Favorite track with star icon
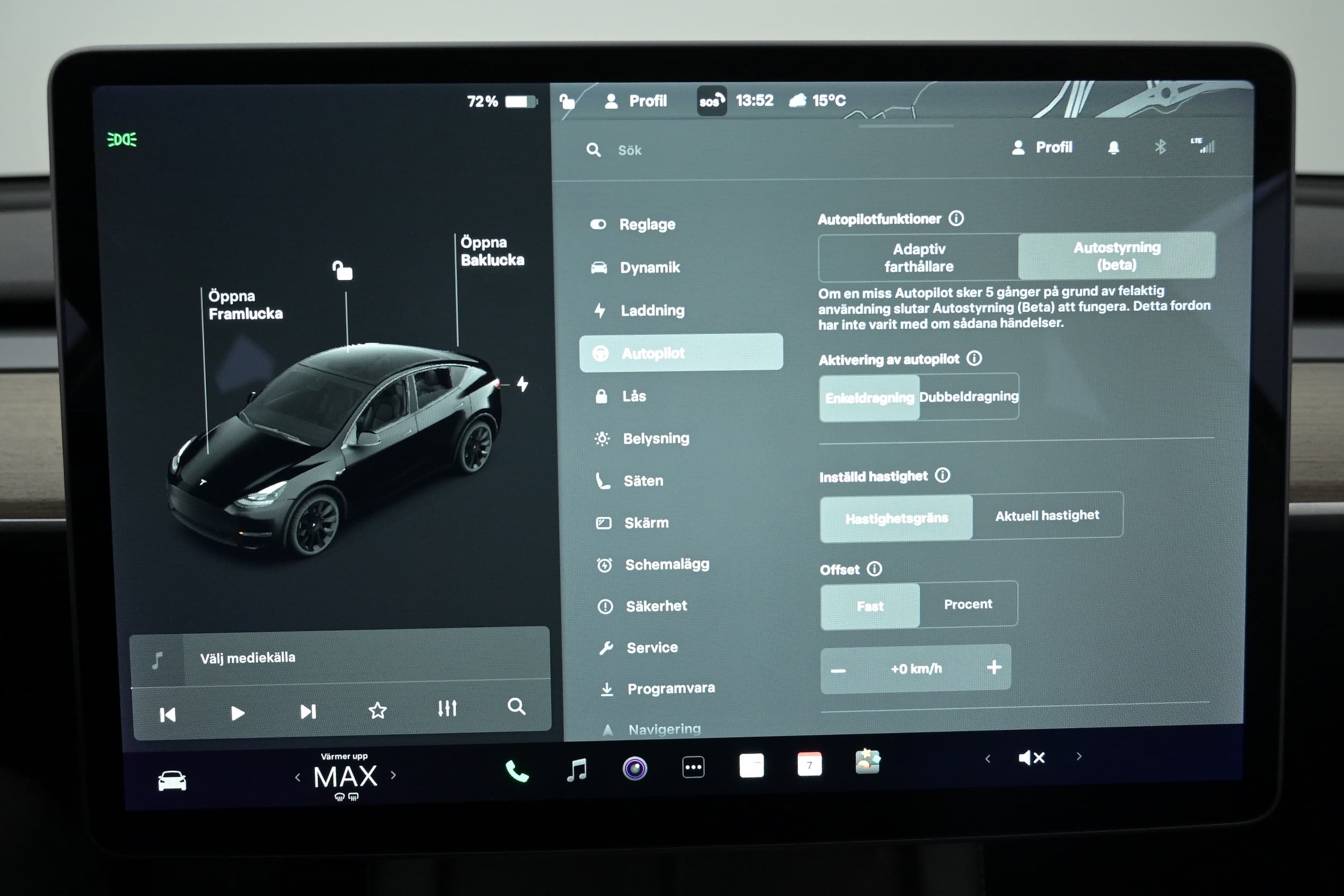Screen dimensions: 1344x896 (378, 710)
